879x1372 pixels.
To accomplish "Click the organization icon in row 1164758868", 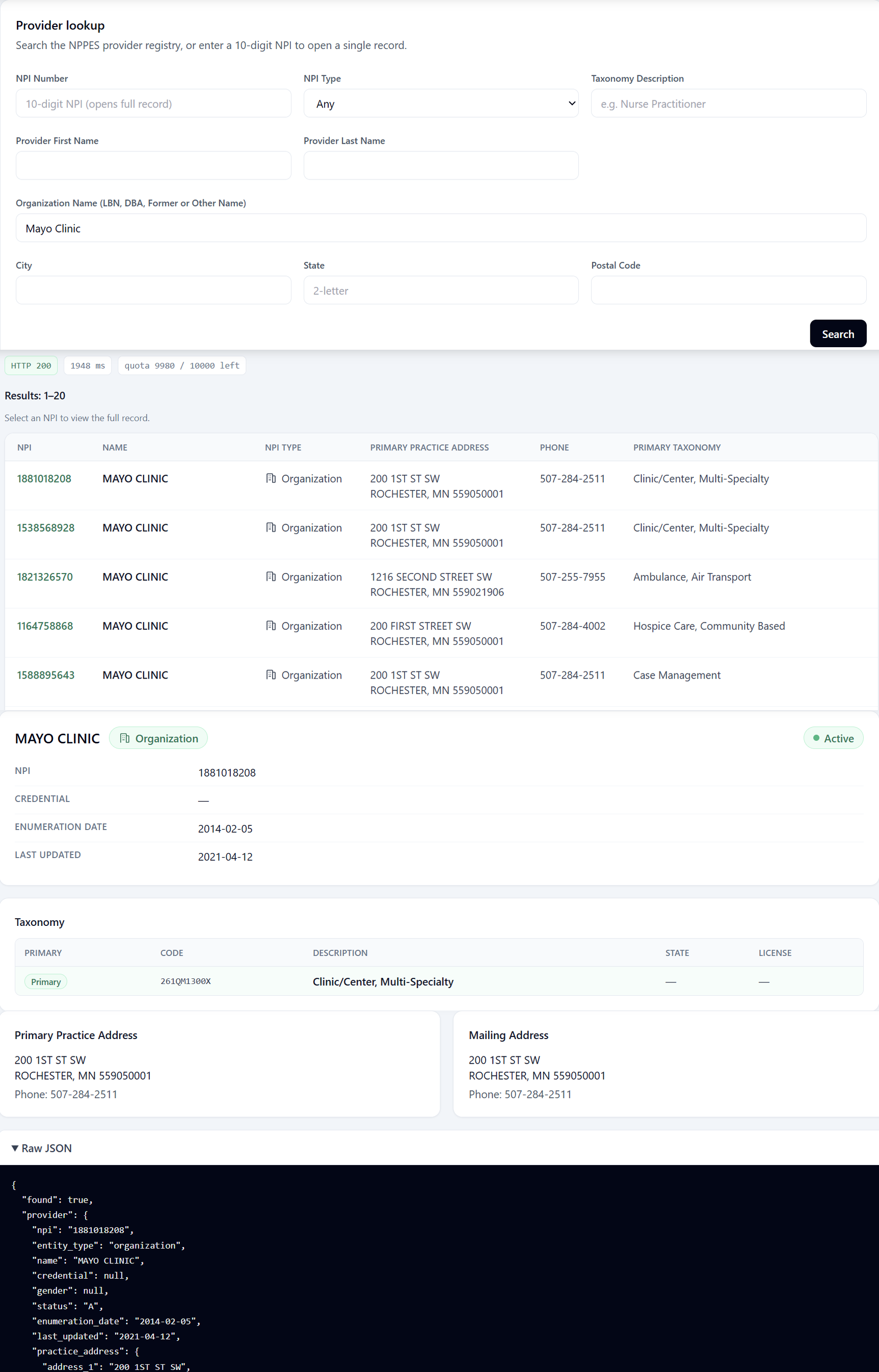I will tap(271, 626).
